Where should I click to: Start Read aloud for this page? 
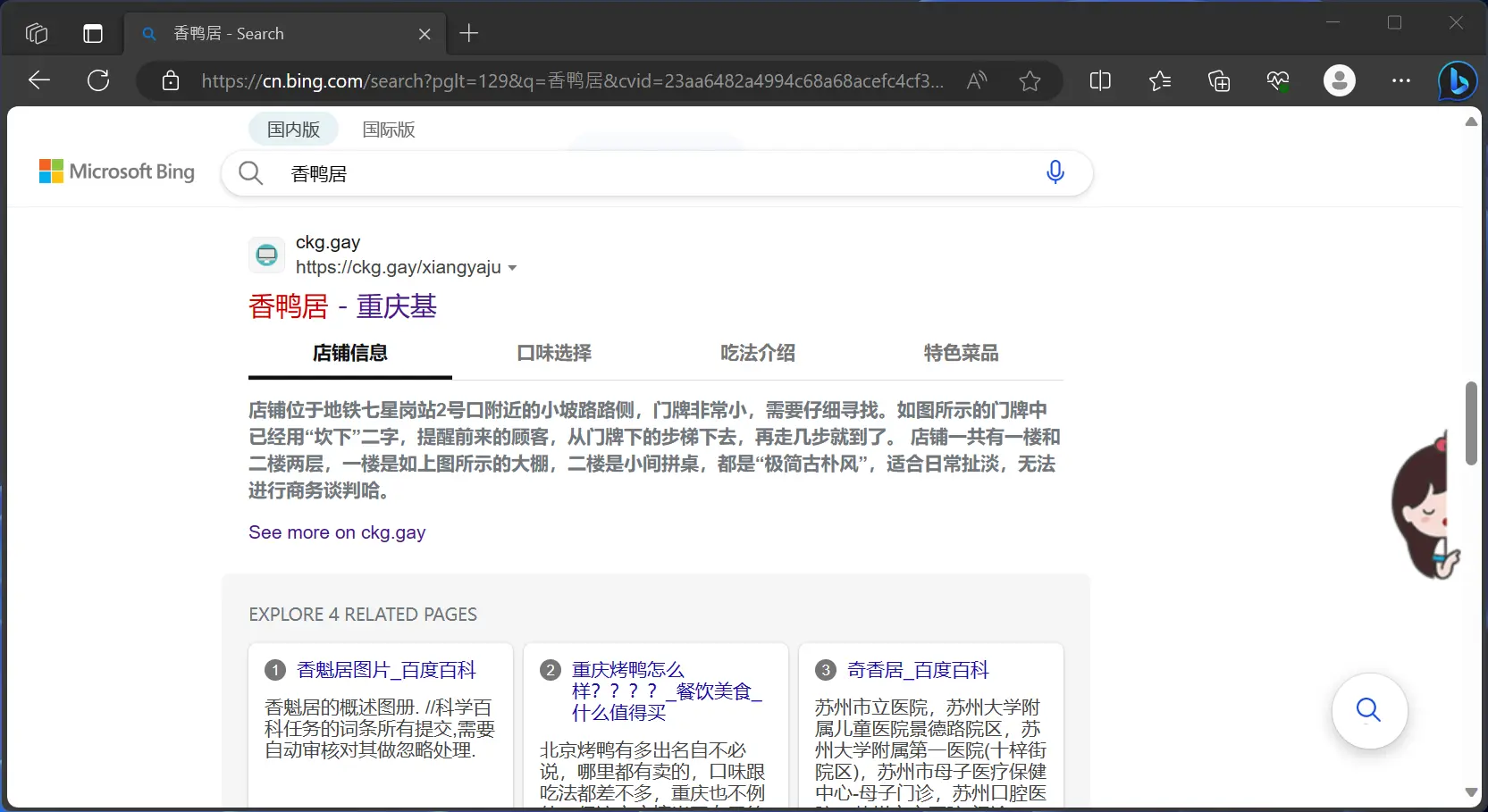(977, 80)
